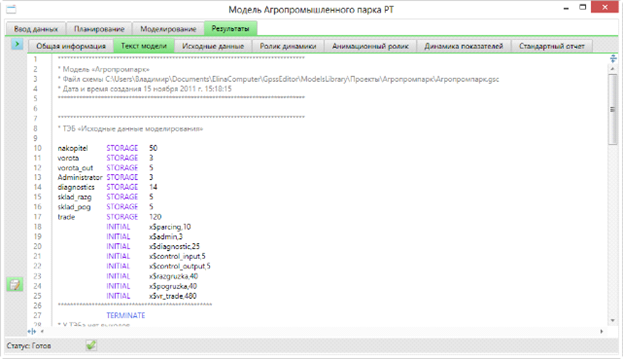Switch to Исходные данные sub-tab
624x360 pixels.
[x=213, y=46]
